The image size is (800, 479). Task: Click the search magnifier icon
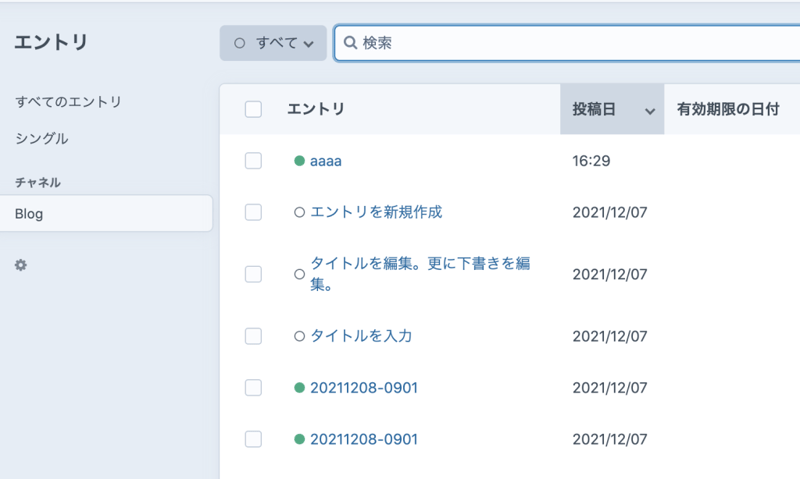point(350,43)
